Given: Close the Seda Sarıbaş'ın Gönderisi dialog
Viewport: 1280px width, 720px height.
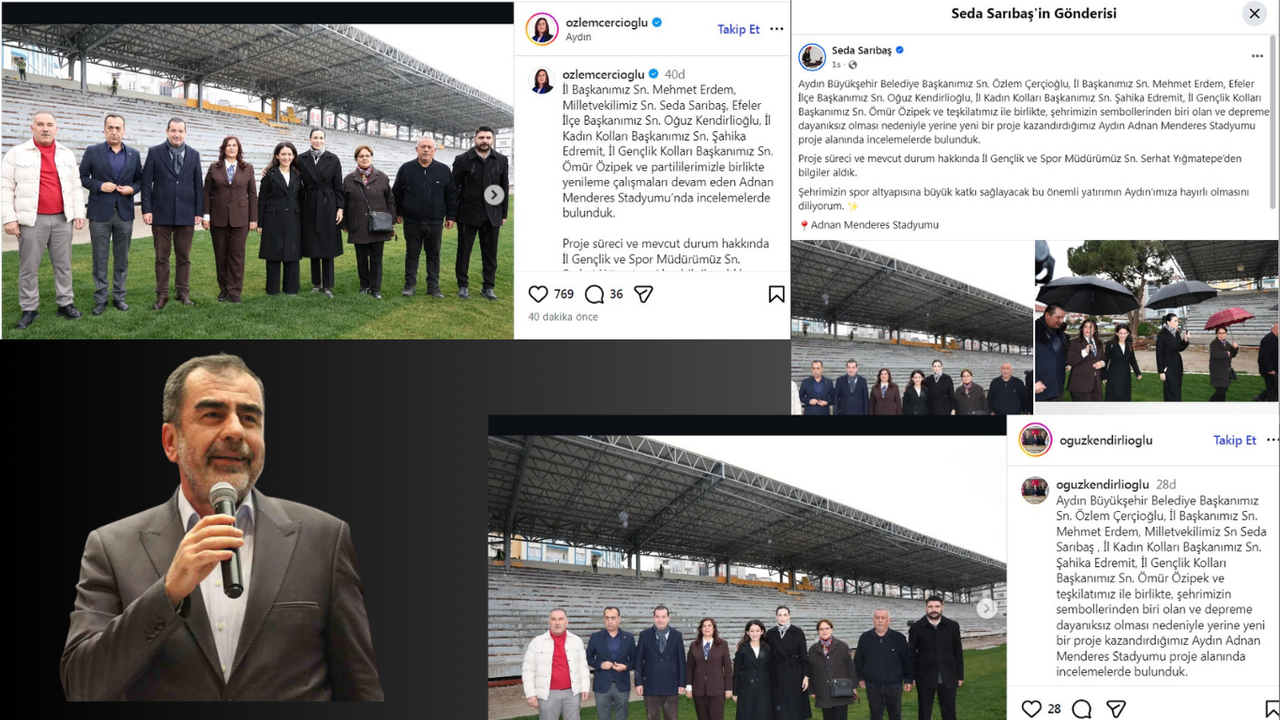Looking at the screenshot, I should click(x=1254, y=14).
